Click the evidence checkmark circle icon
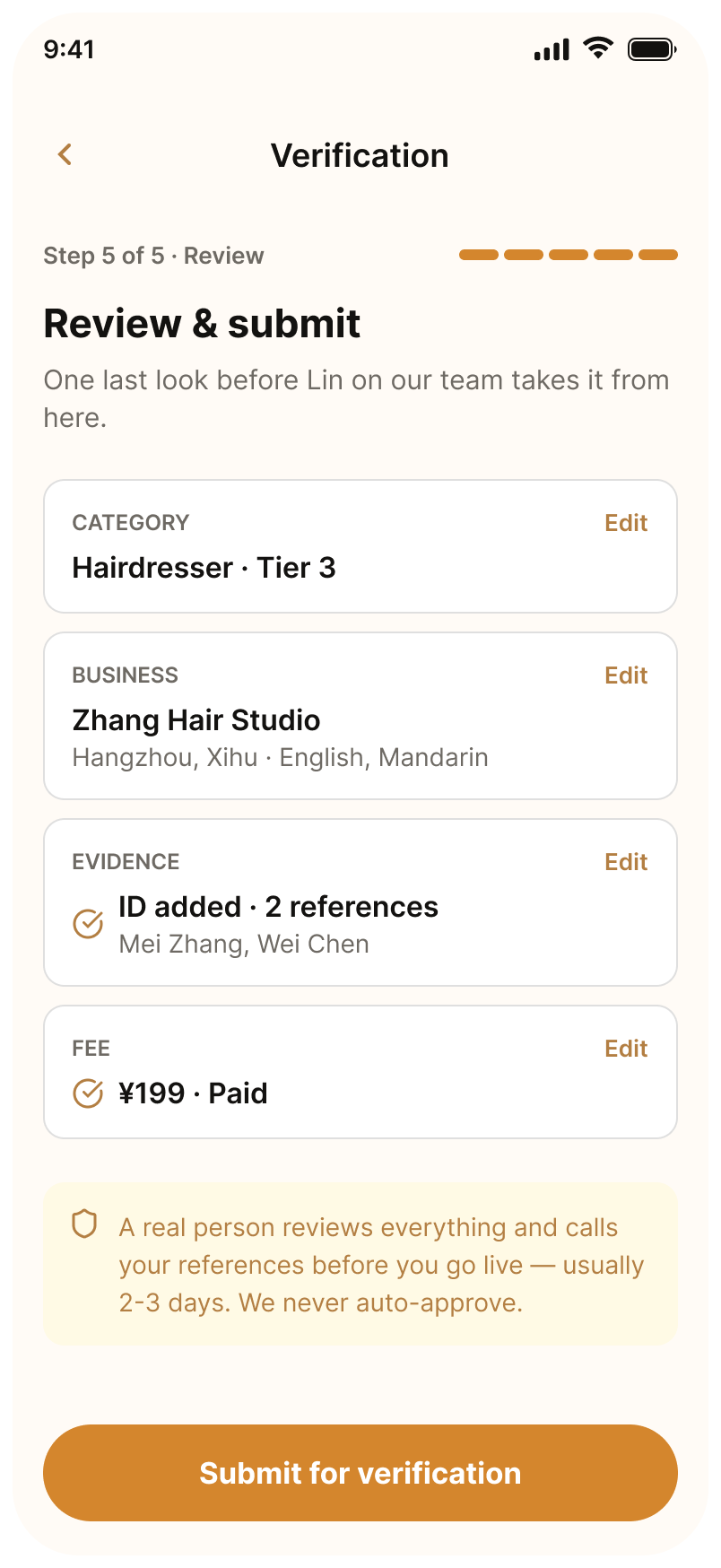The height and width of the screenshot is (1568, 721). point(88,923)
